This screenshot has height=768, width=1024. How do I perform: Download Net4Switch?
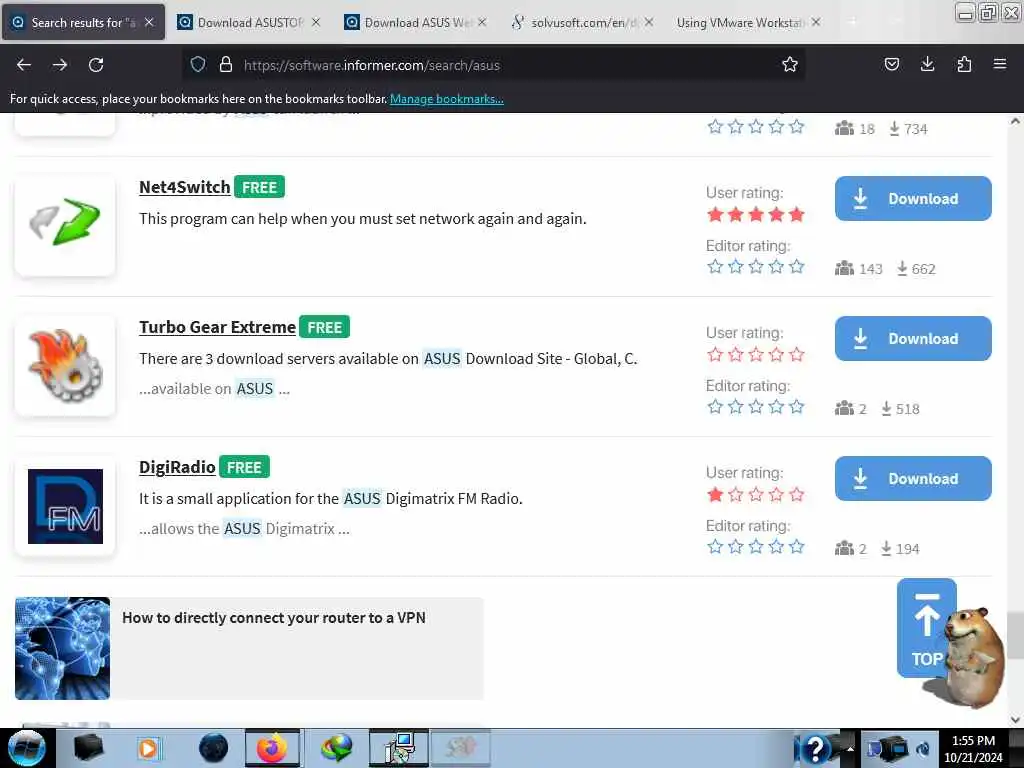(x=913, y=199)
